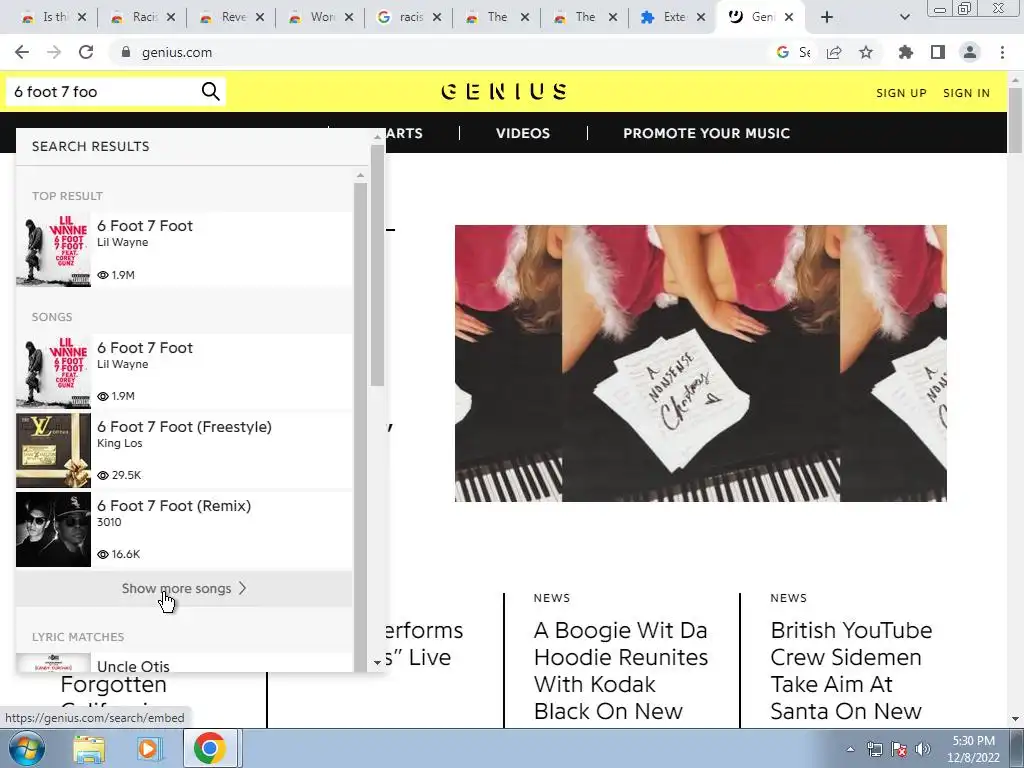This screenshot has height=768, width=1024.
Task: Switch to the 'Is th' tab
Action: (54, 17)
